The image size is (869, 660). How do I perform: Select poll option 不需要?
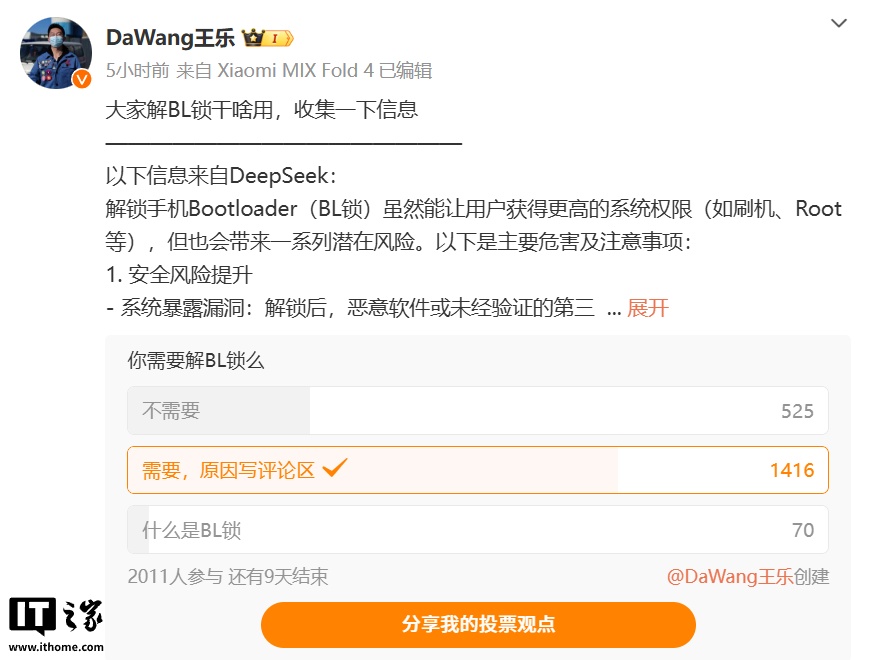click(x=478, y=411)
